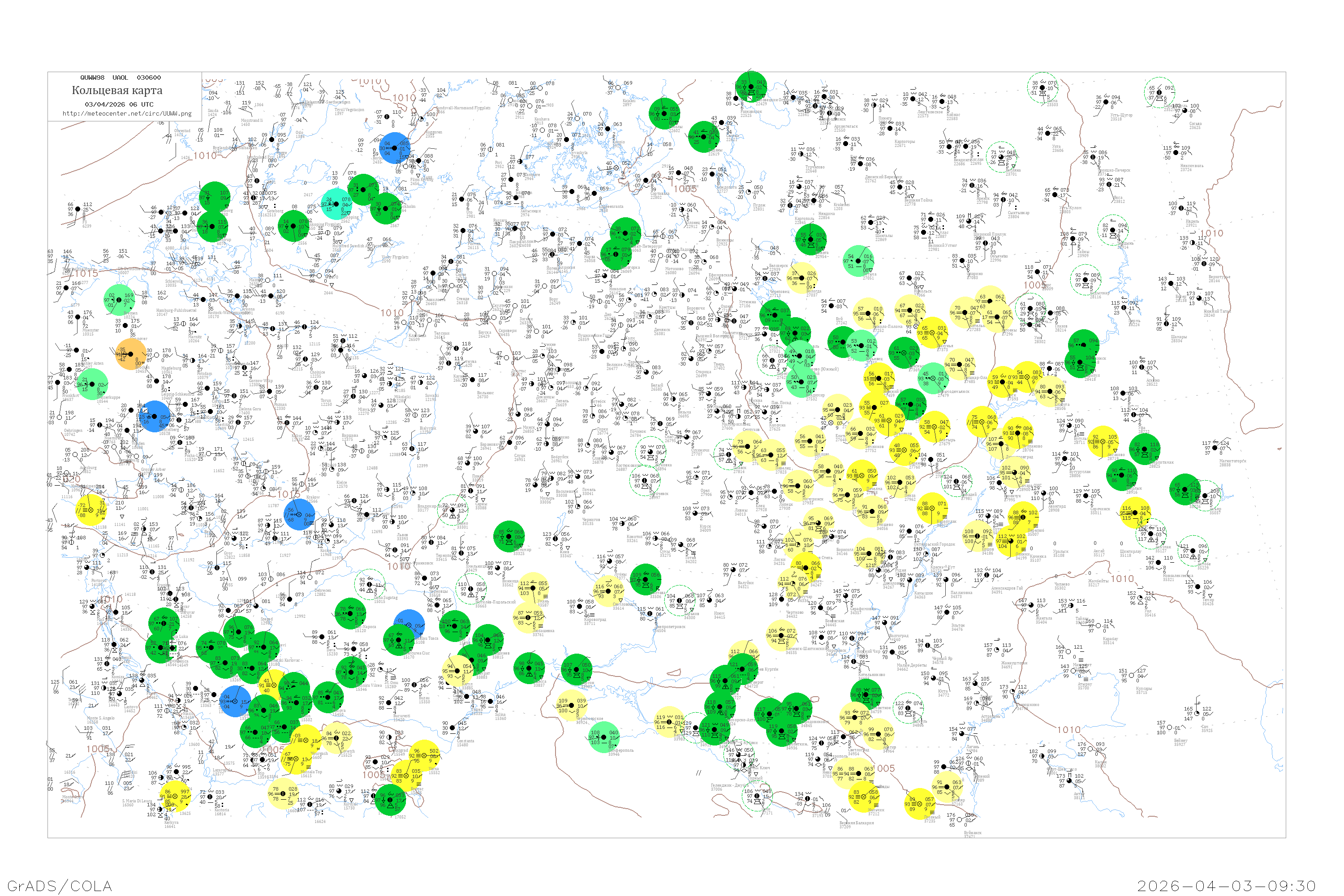
Task: Click the blue station marker near Krakow
Action: 299,514
